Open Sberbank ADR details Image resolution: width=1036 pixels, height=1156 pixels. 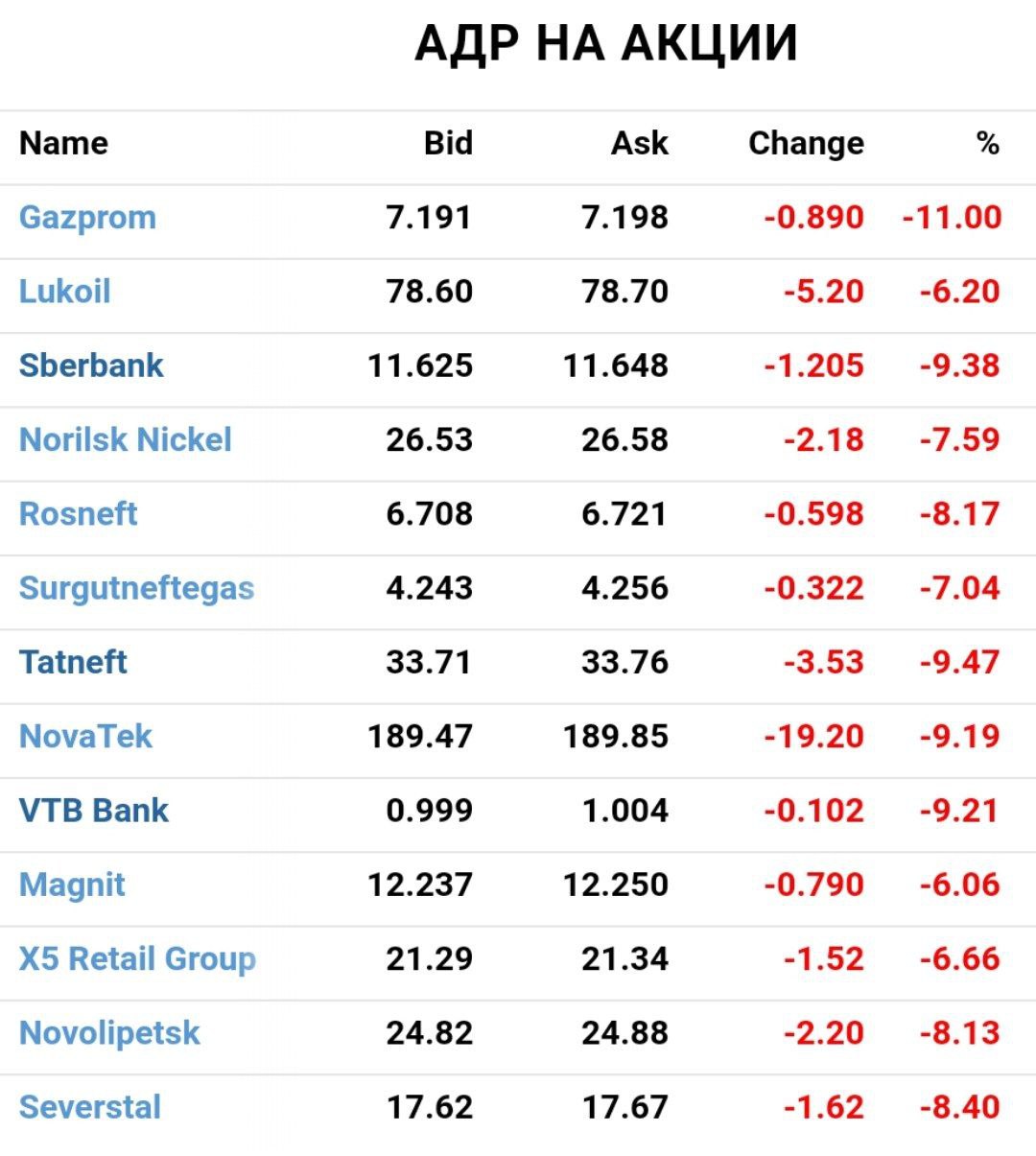[91, 366]
